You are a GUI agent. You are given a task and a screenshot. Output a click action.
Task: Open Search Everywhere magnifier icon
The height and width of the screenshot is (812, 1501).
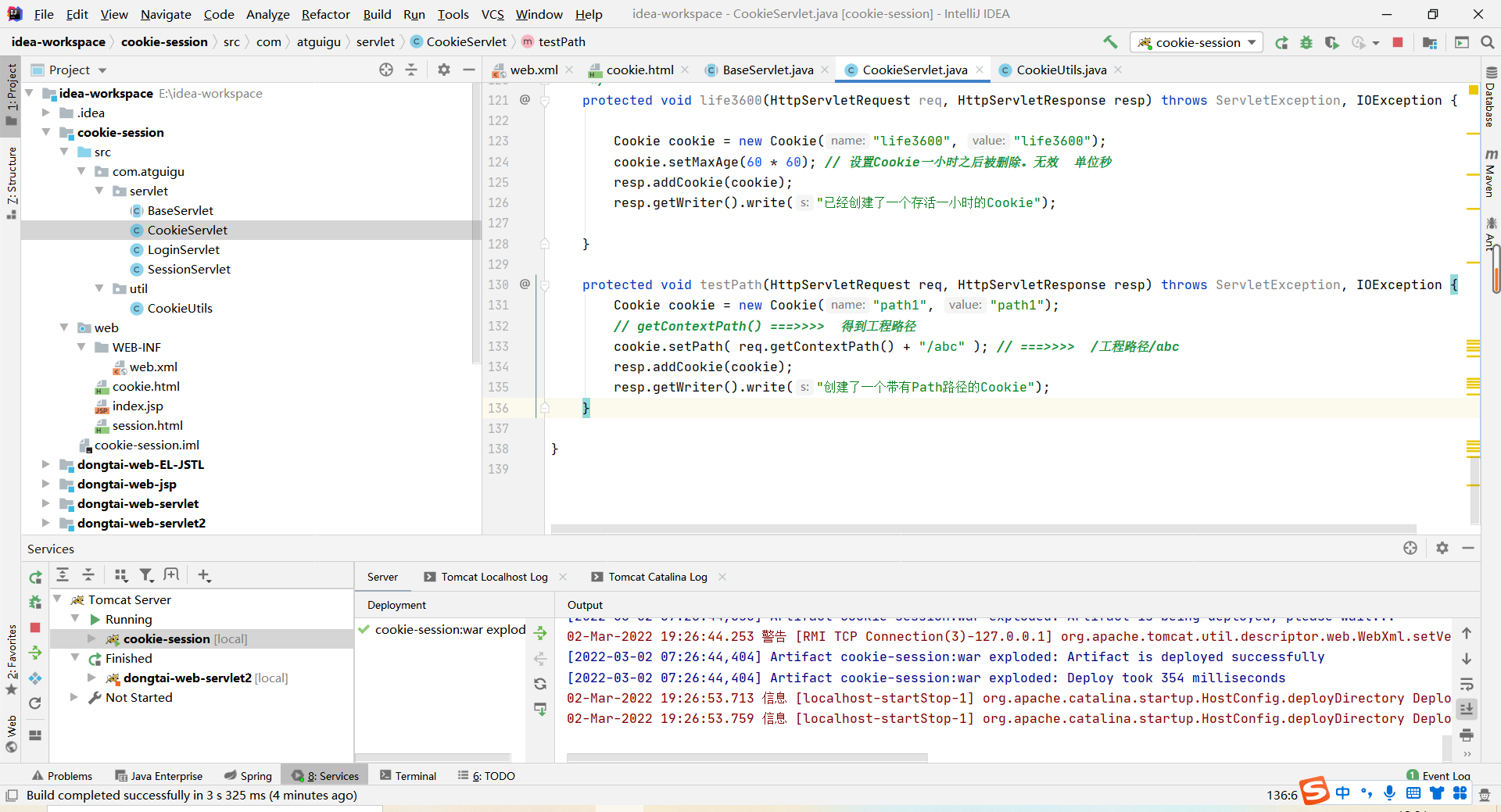point(1488,42)
